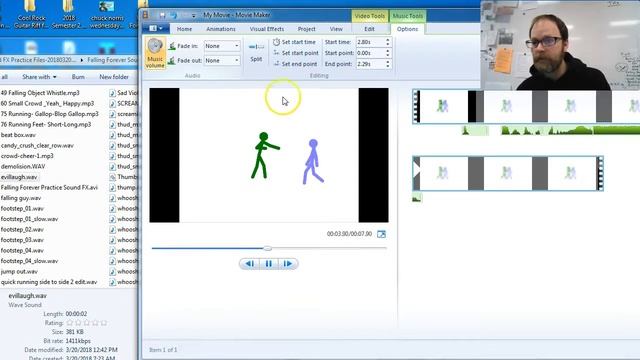
Task: Open chuck norris wednesday desktop icon
Action: pyautogui.click(x=107, y=15)
